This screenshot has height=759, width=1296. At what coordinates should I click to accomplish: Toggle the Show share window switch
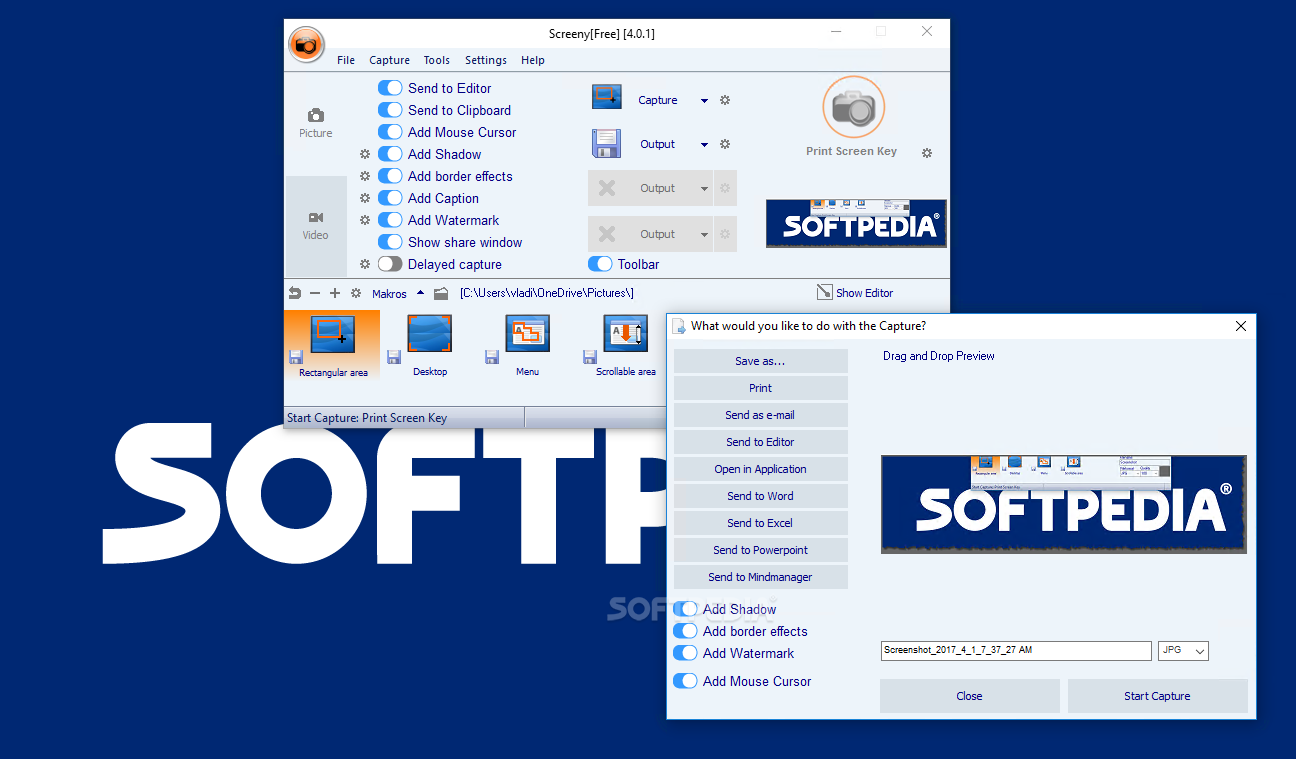(390, 242)
